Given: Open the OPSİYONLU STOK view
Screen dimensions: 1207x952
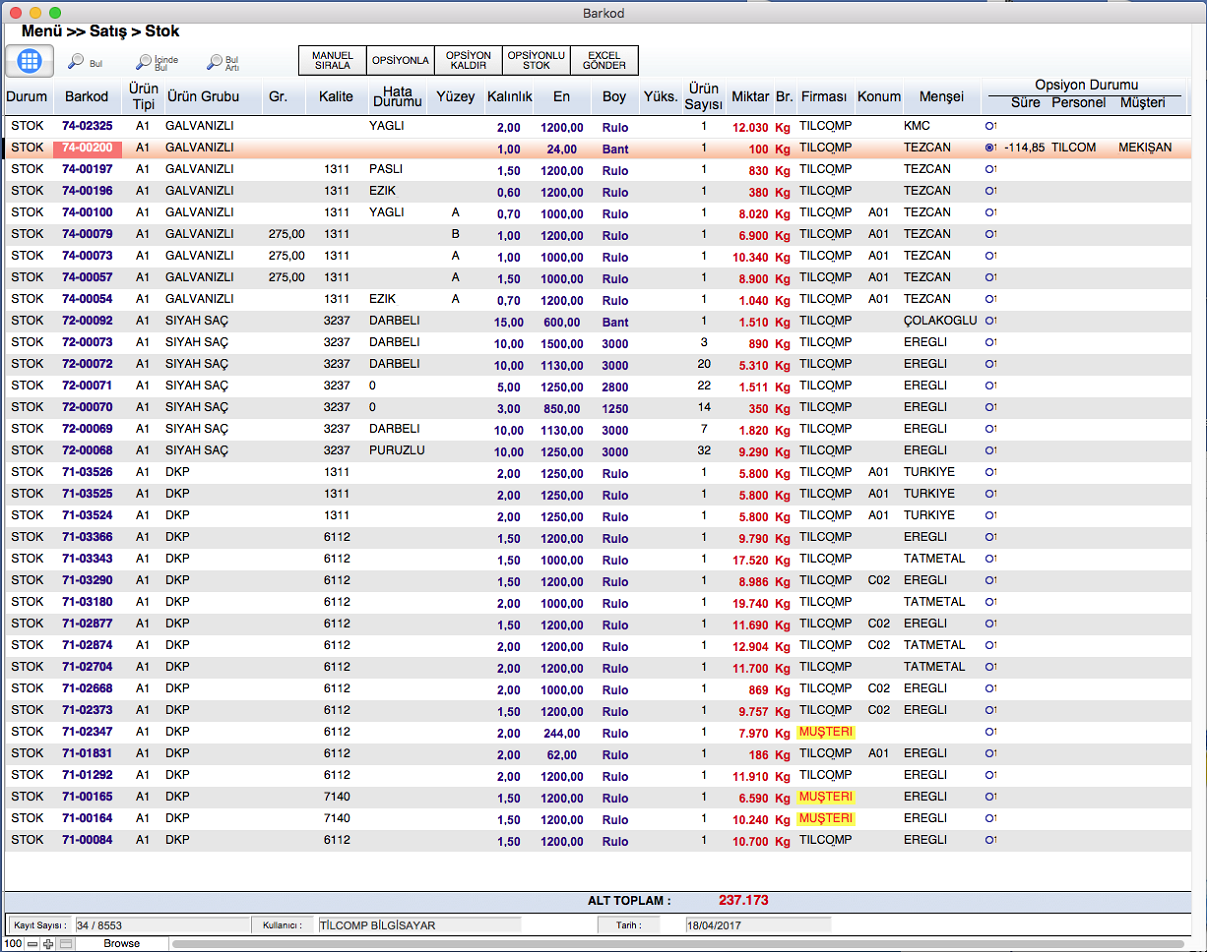Looking at the screenshot, I should tap(536, 61).
